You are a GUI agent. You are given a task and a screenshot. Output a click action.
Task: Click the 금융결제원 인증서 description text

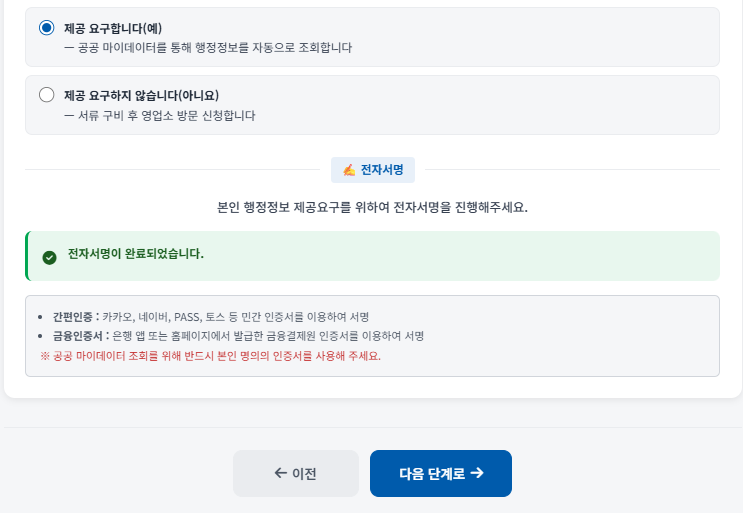(x=268, y=336)
